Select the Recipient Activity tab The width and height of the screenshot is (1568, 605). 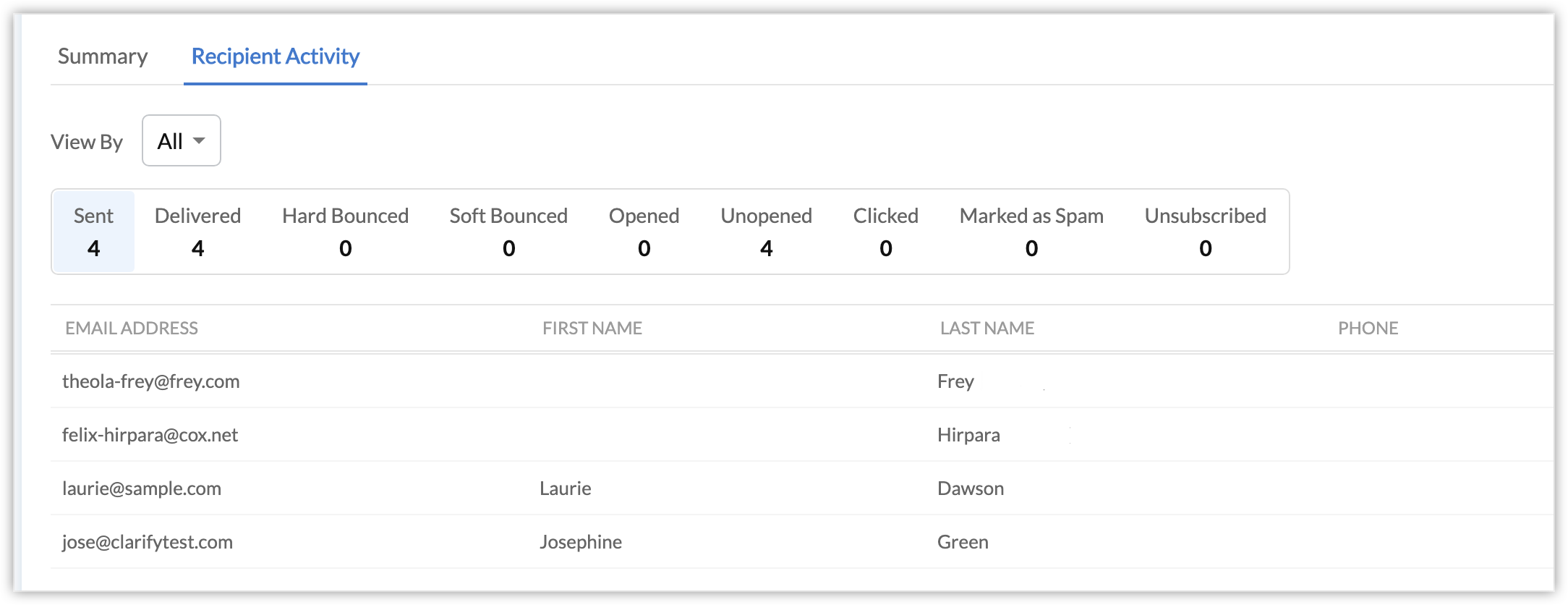tap(276, 56)
